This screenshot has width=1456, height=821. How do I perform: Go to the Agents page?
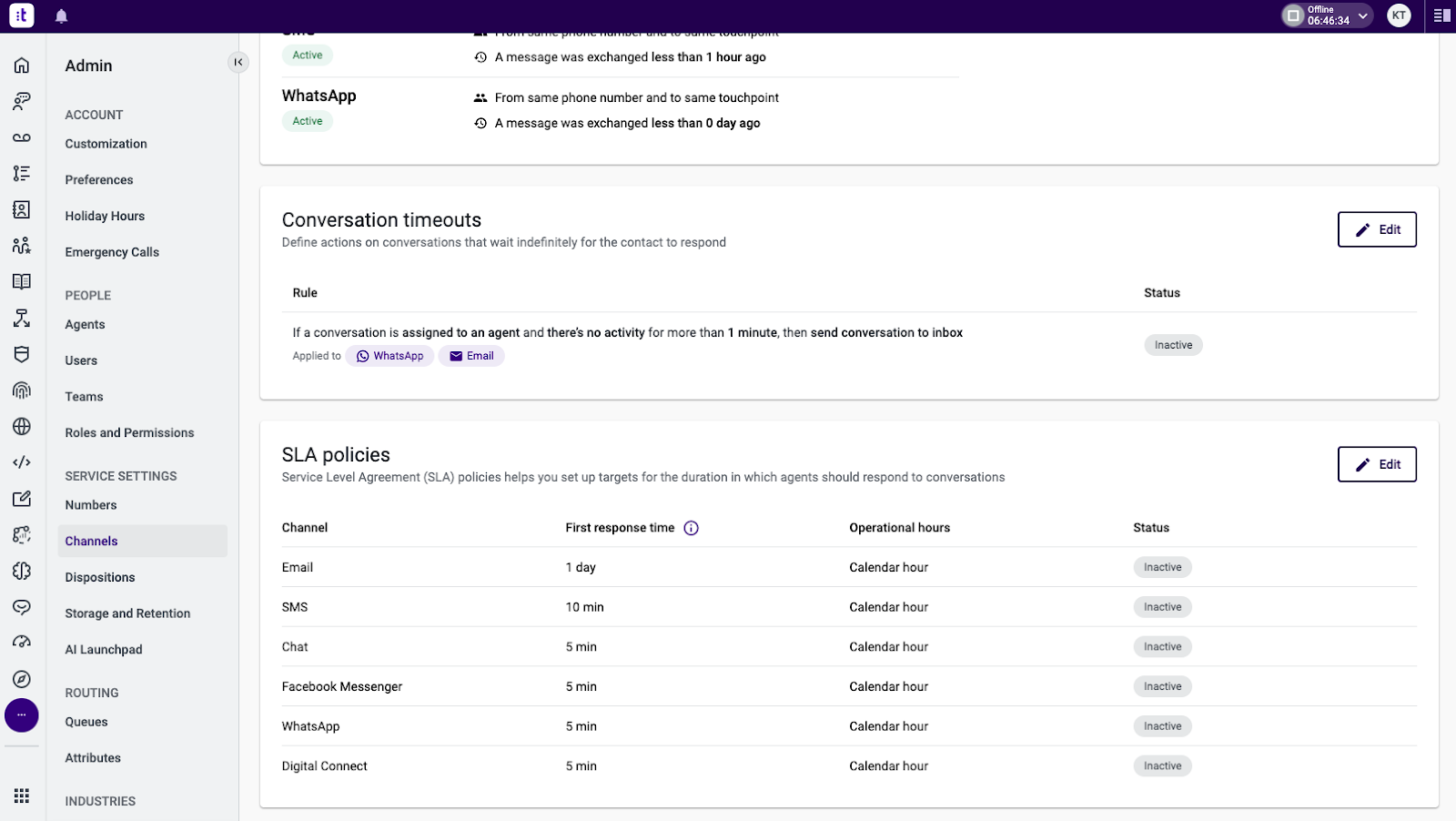pos(85,324)
